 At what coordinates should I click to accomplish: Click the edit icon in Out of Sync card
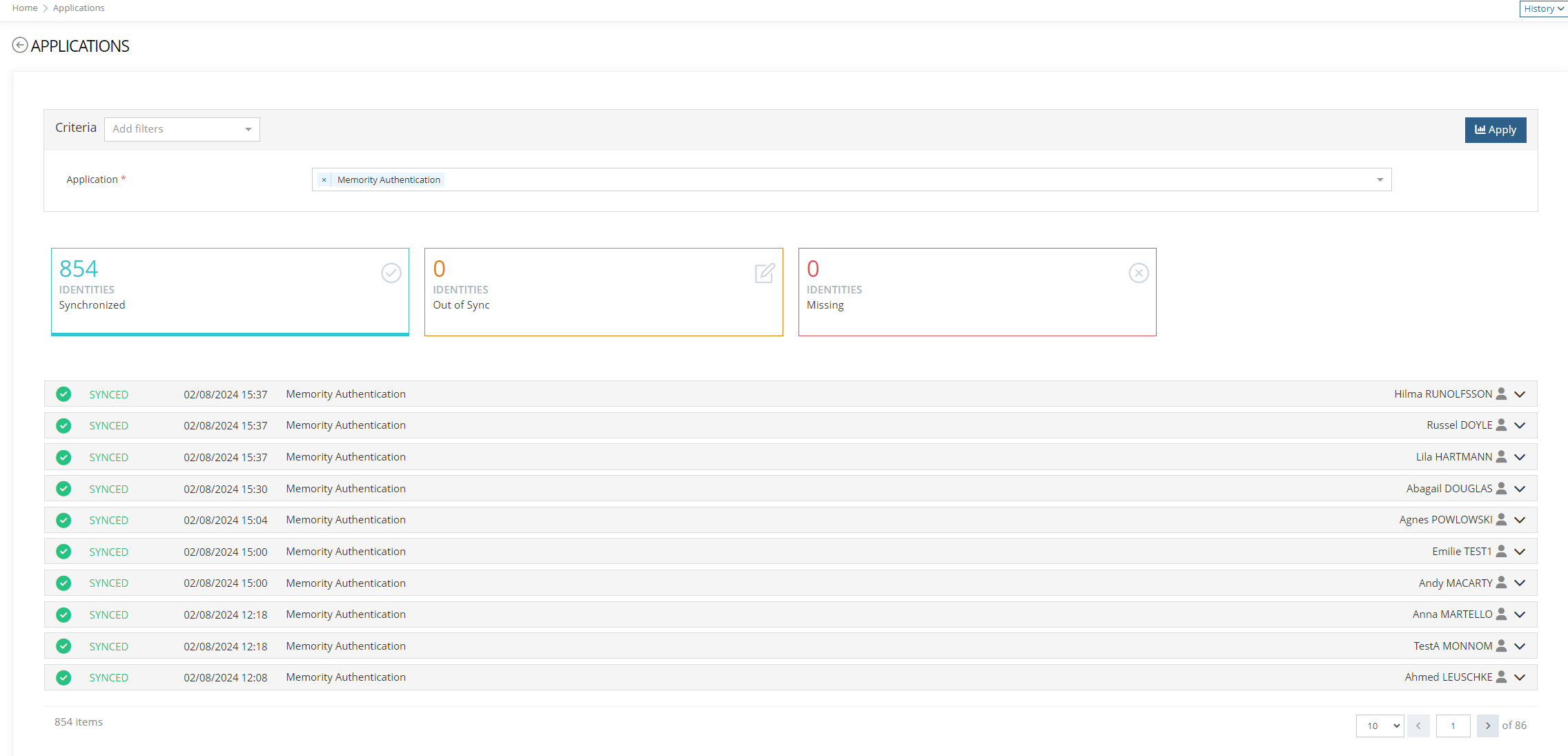coord(765,273)
